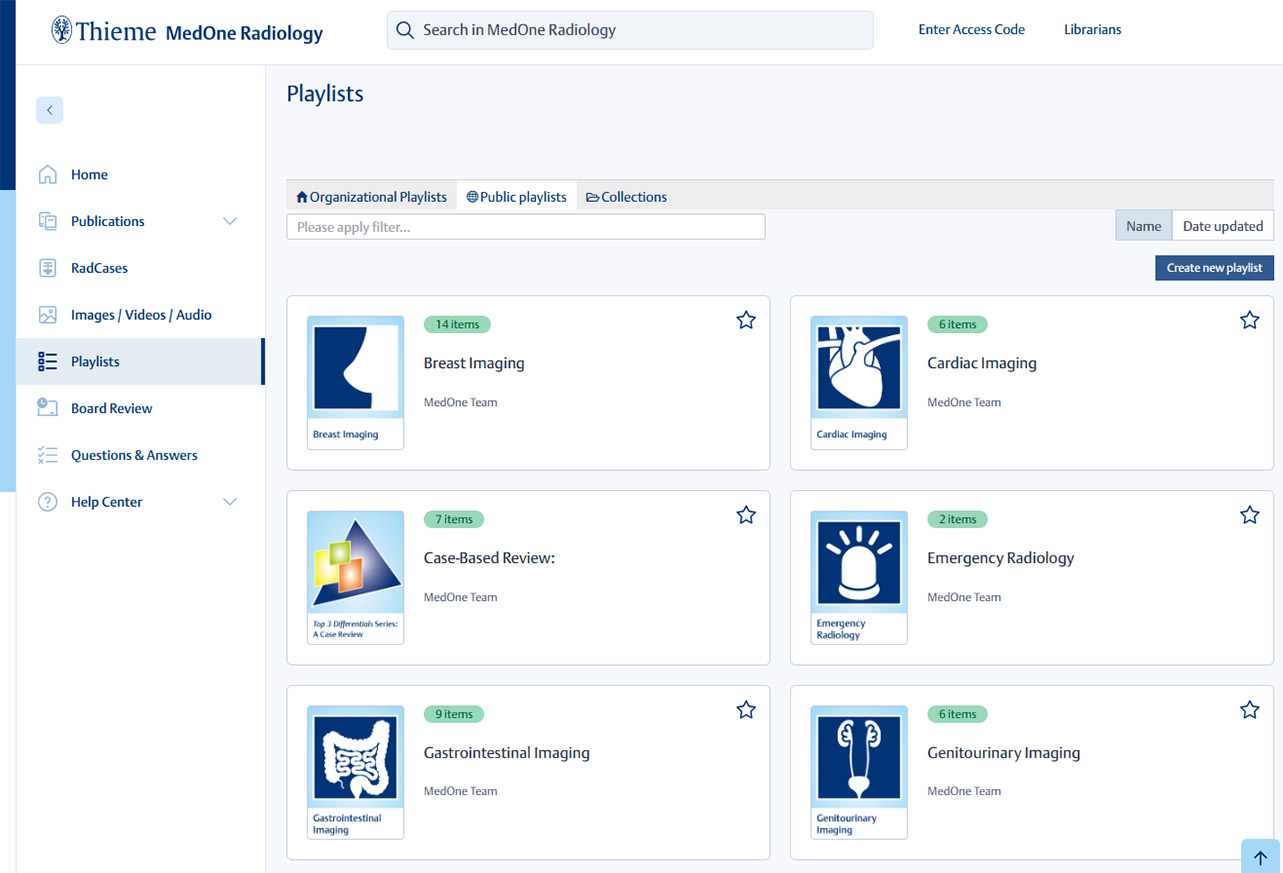Viewport: 1283px width, 873px height.
Task: Click the Enter Access Code link
Action: [x=971, y=30]
